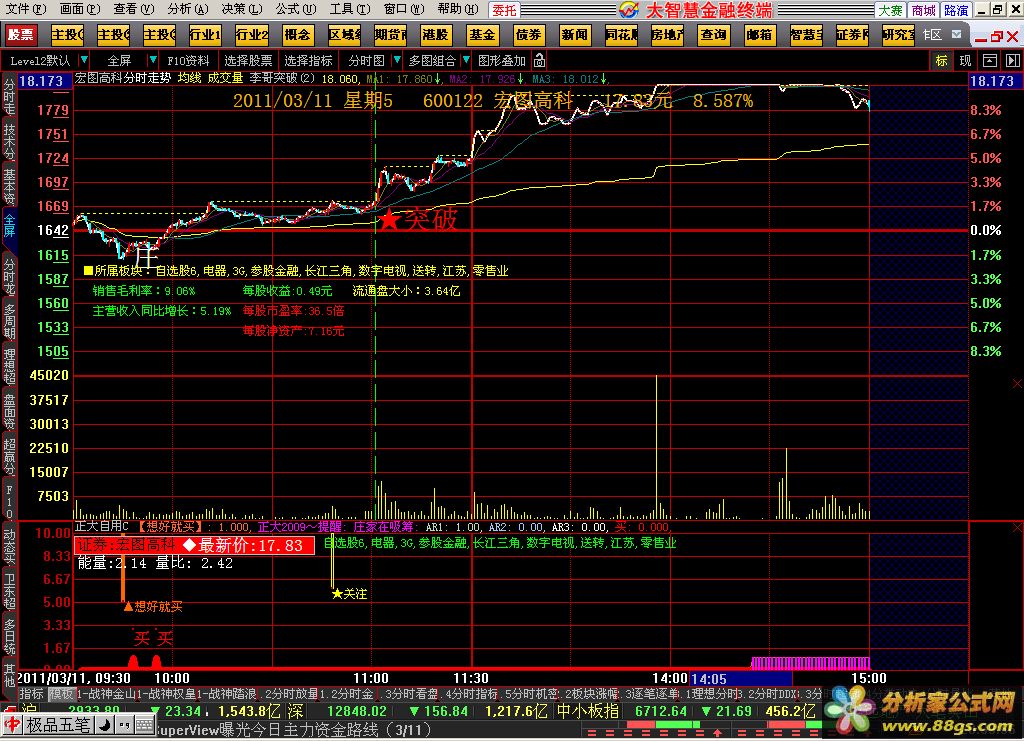The width and height of the screenshot is (1024, 741).
Task: Click the 行业1 toolbar button
Action: pyautogui.click(x=205, y=35)
